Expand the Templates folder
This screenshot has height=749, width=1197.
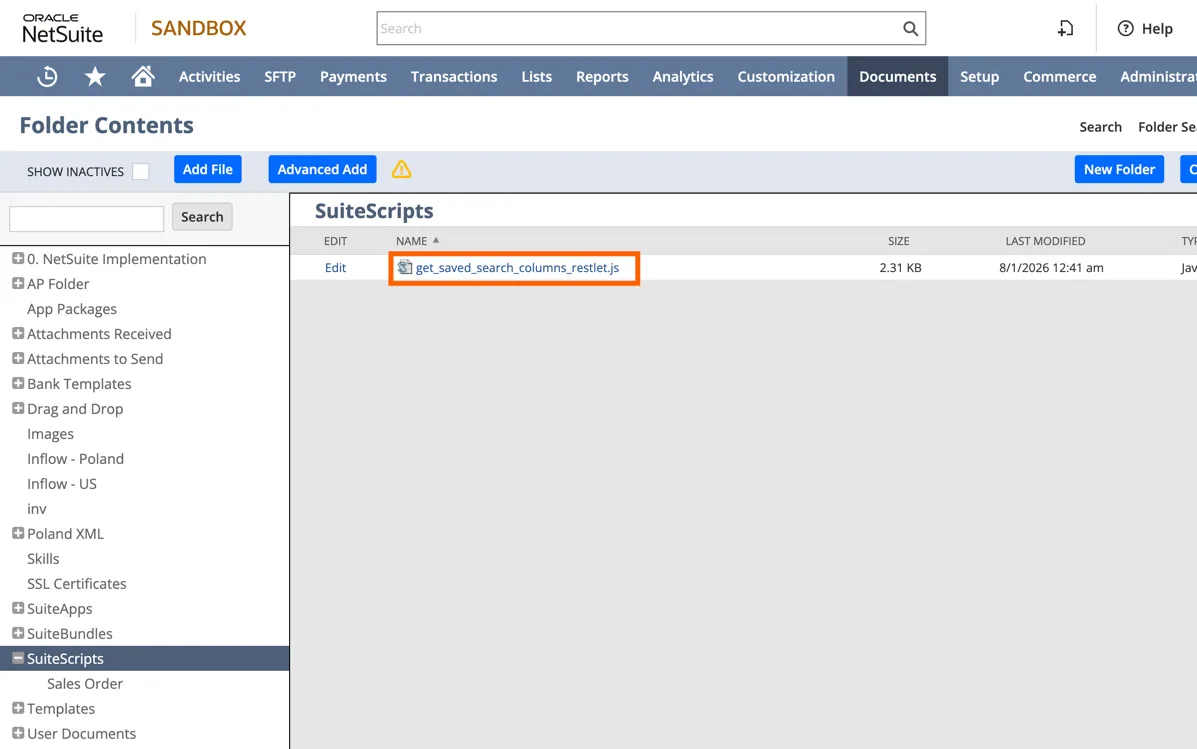(18, 709)
